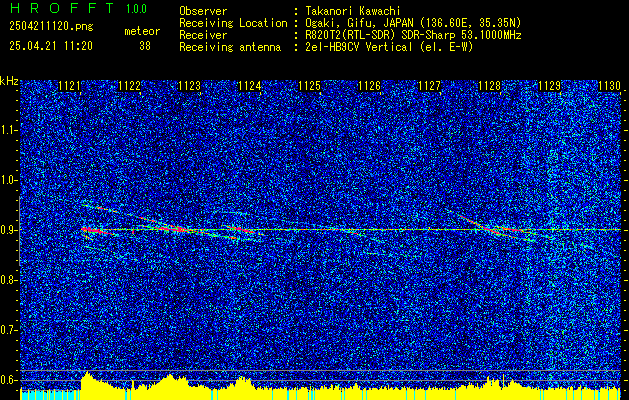Image resolution: width=629 pixels, height=400 pixels.
Task: Click the 1123 time marker
Action: click(x=189, y=86)
